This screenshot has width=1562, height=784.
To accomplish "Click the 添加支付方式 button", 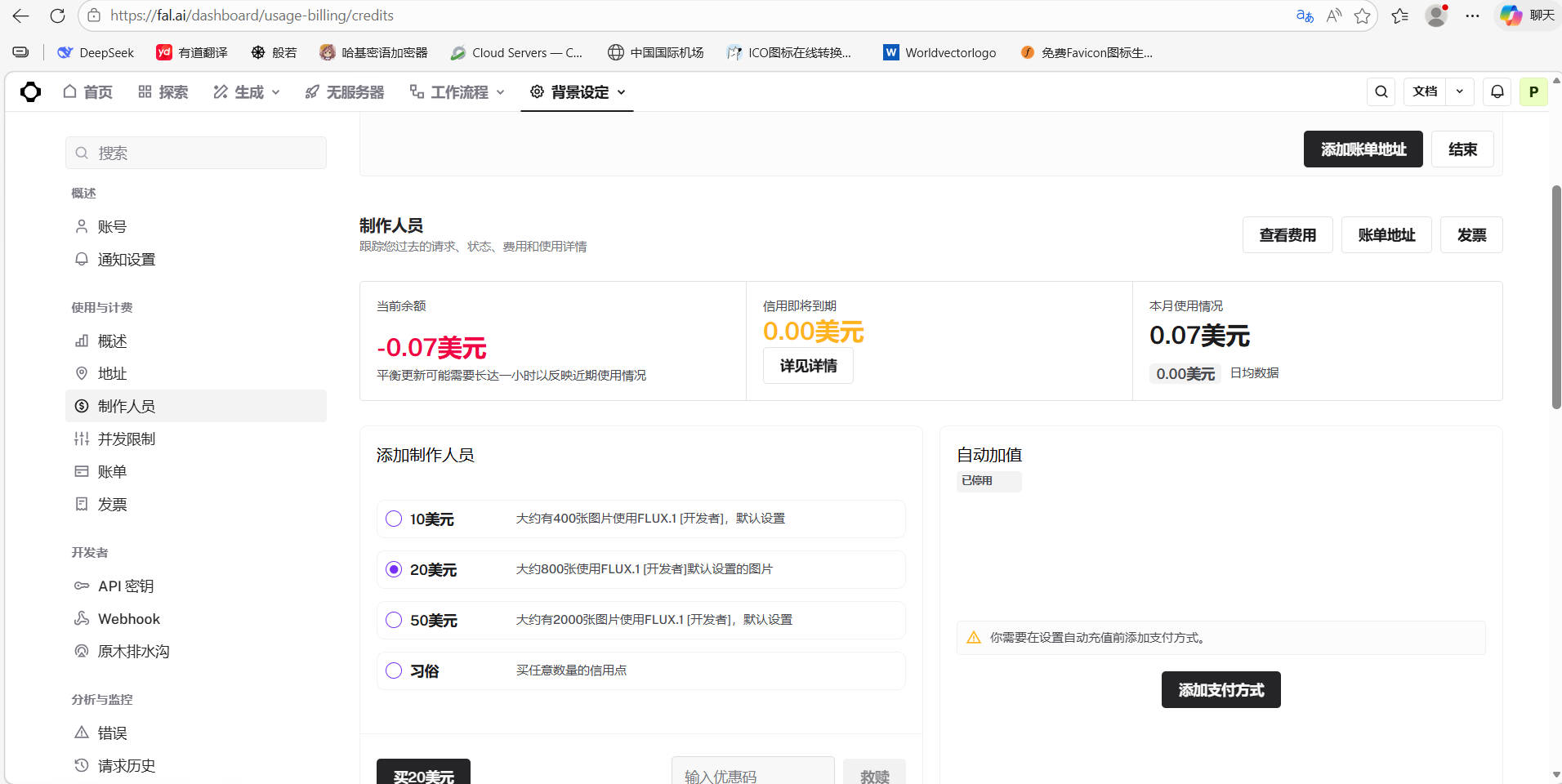I will pyautogui.click(x=1221, y=690).
